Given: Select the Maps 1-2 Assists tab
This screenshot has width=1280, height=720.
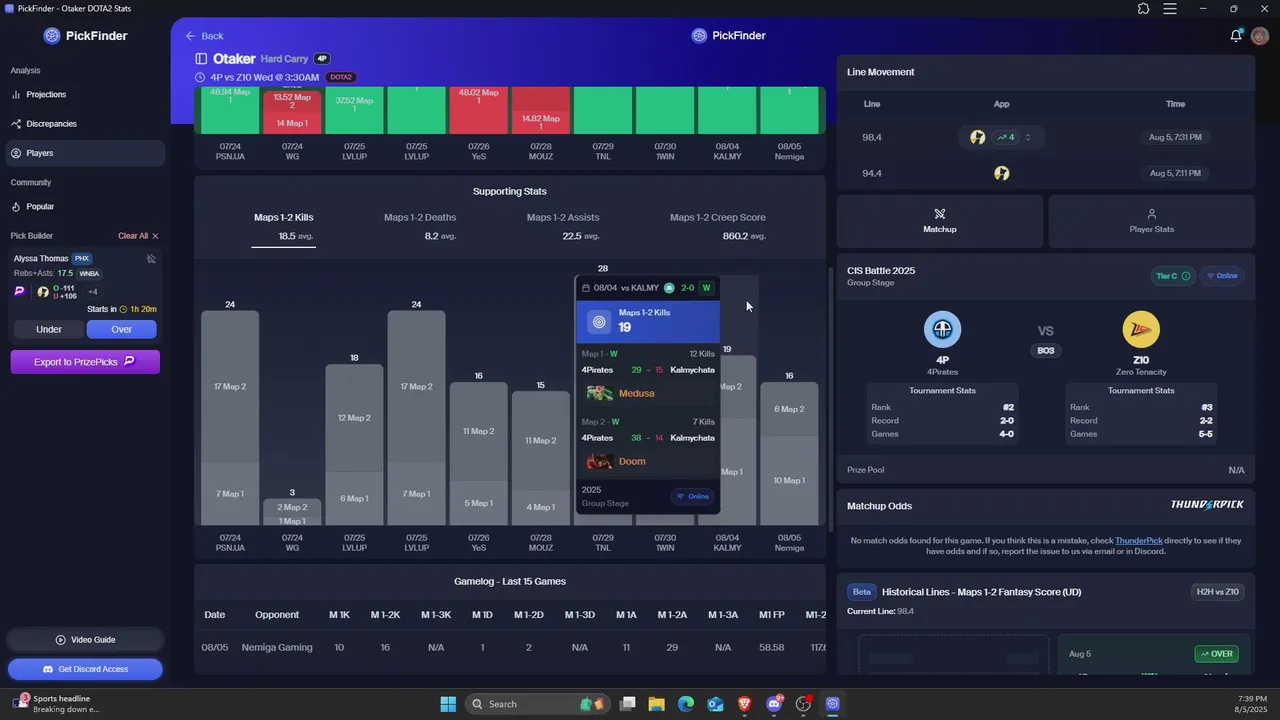Looking at the screenshot, I should [563, 226].
